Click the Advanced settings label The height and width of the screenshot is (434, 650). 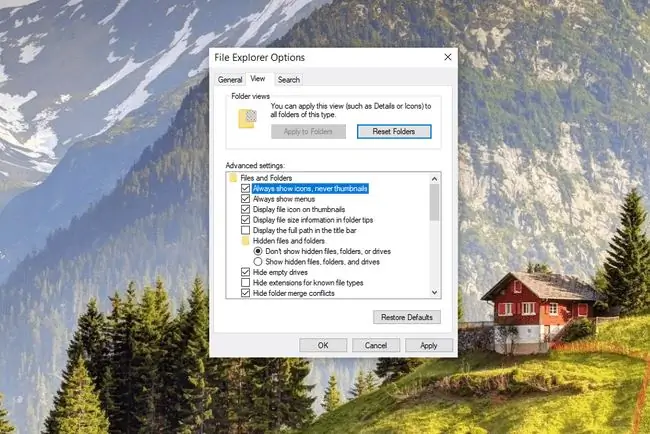point(255,165)
